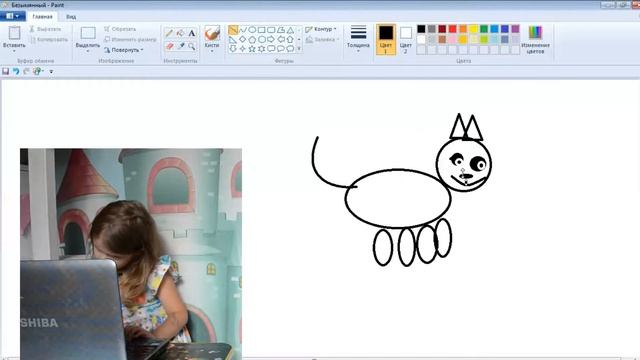This screenshot has width=640, height=360.
Task: Pick the purple palette color
Action: click(x=516, y=29)
